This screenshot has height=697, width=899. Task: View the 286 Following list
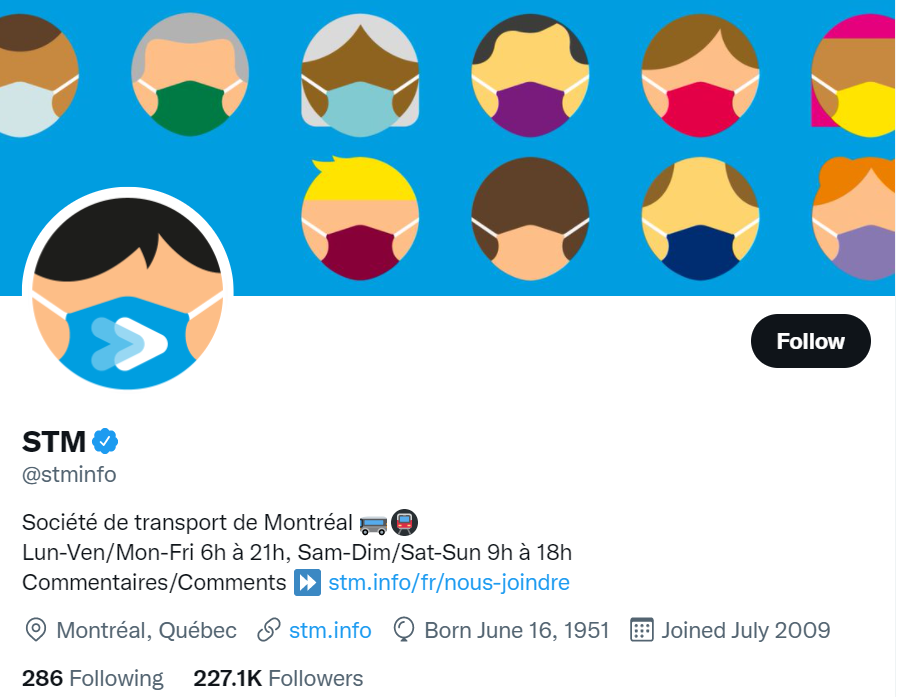pos(92,678)
